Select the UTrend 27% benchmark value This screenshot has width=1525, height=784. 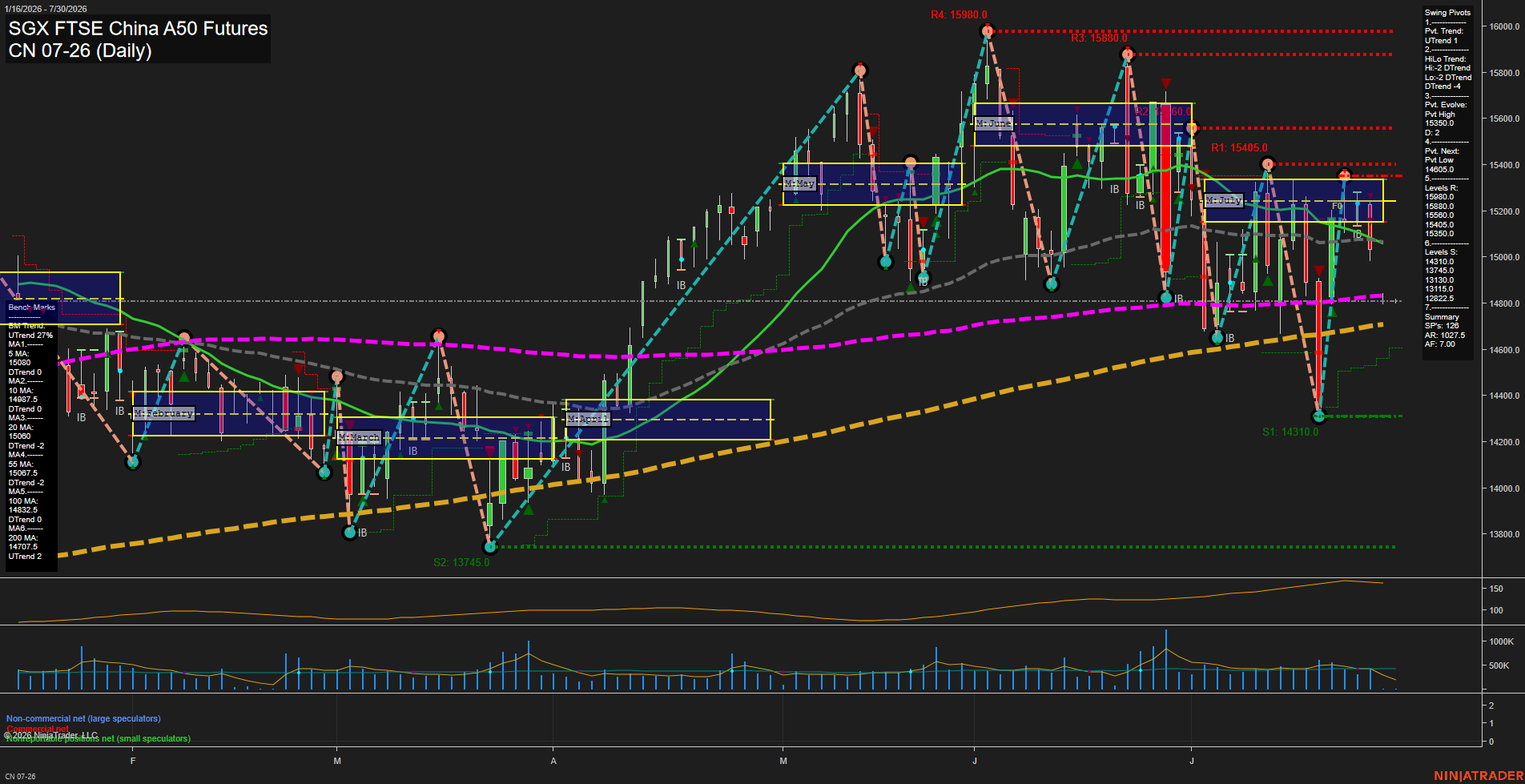(30, 336)
